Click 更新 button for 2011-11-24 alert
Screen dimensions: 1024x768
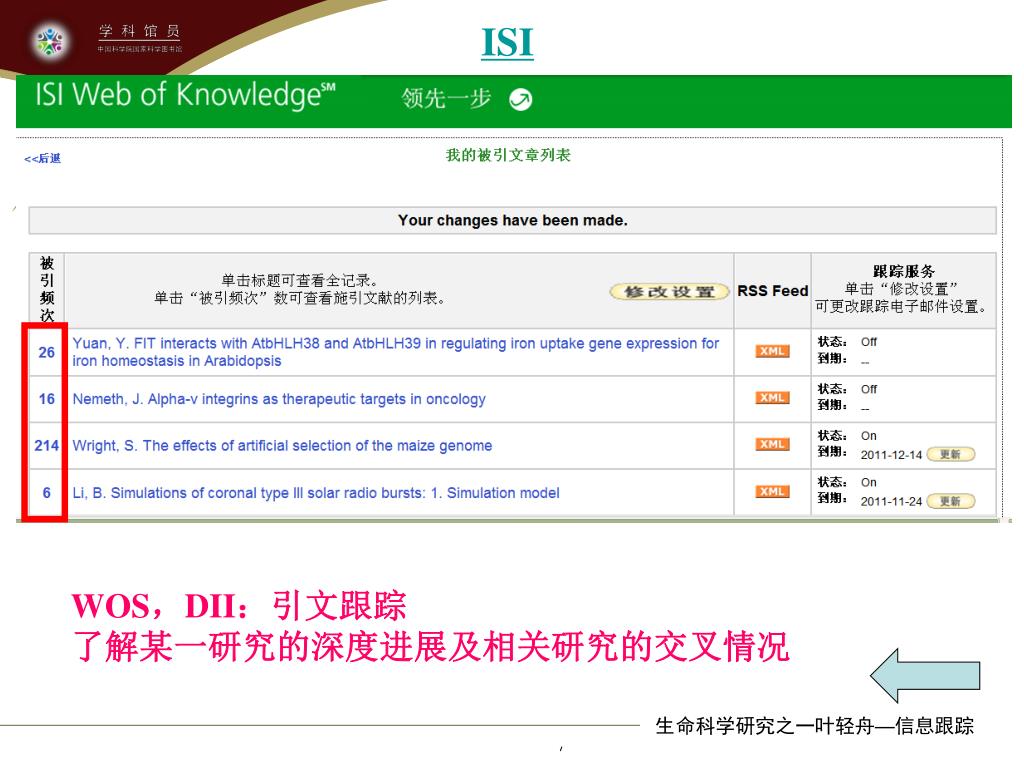tap(951, 502)
